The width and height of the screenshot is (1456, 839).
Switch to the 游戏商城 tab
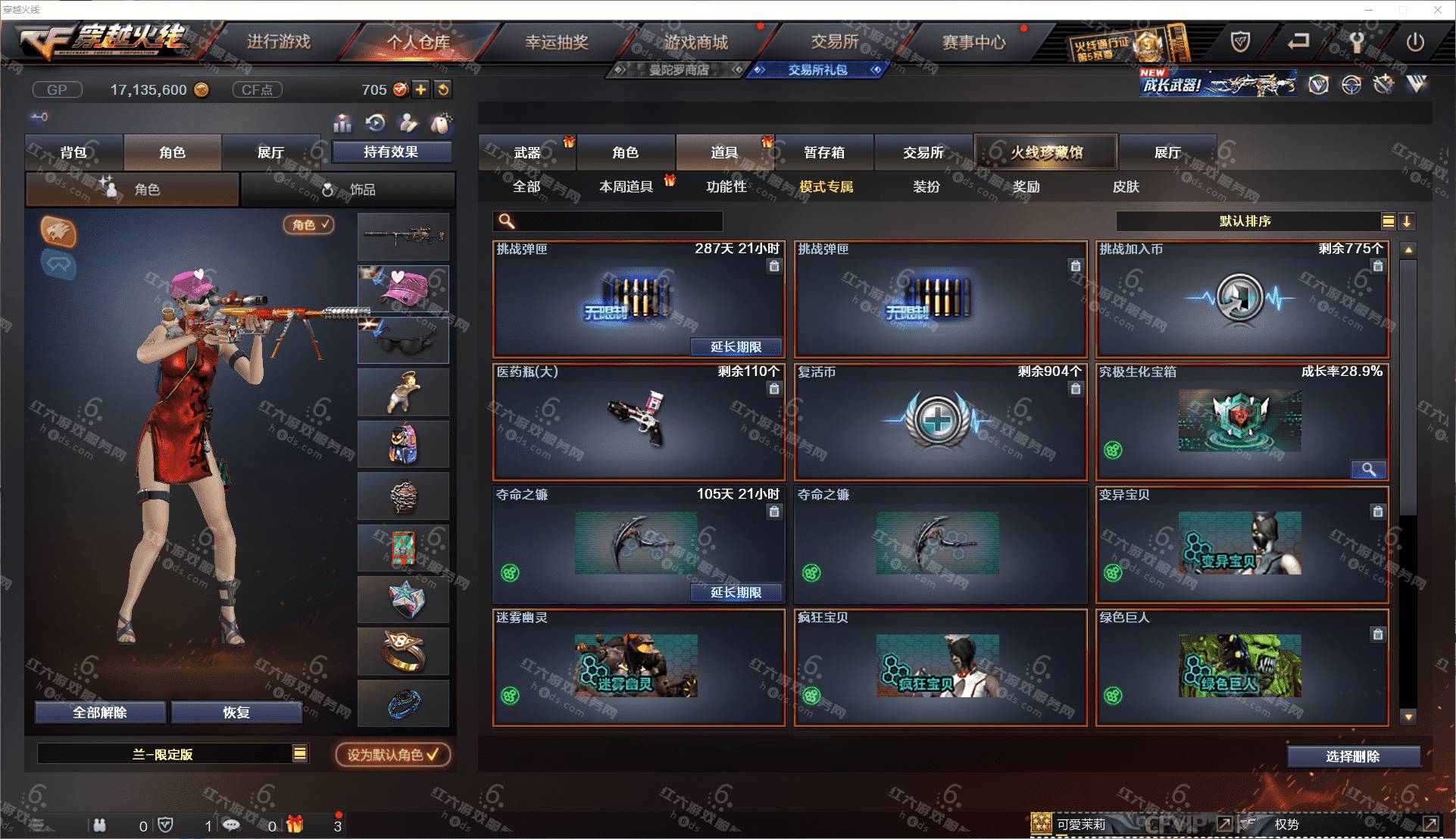pos(696,42)
